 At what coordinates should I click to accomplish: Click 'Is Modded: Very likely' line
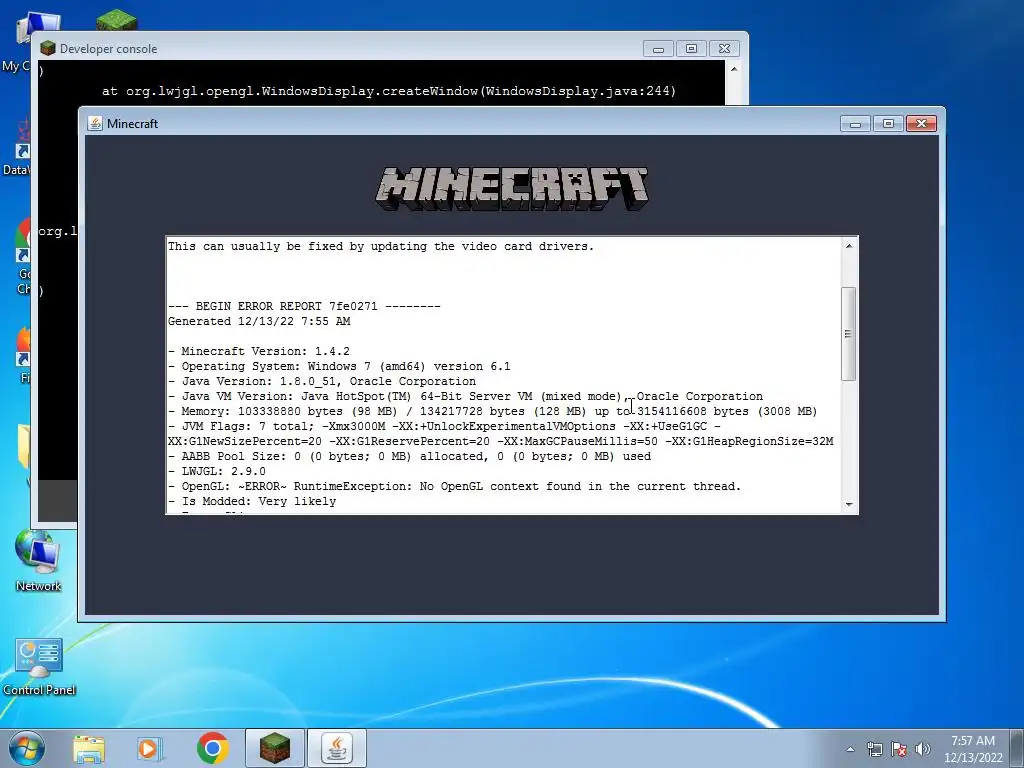pyautogui.click(x=252, y=502)
